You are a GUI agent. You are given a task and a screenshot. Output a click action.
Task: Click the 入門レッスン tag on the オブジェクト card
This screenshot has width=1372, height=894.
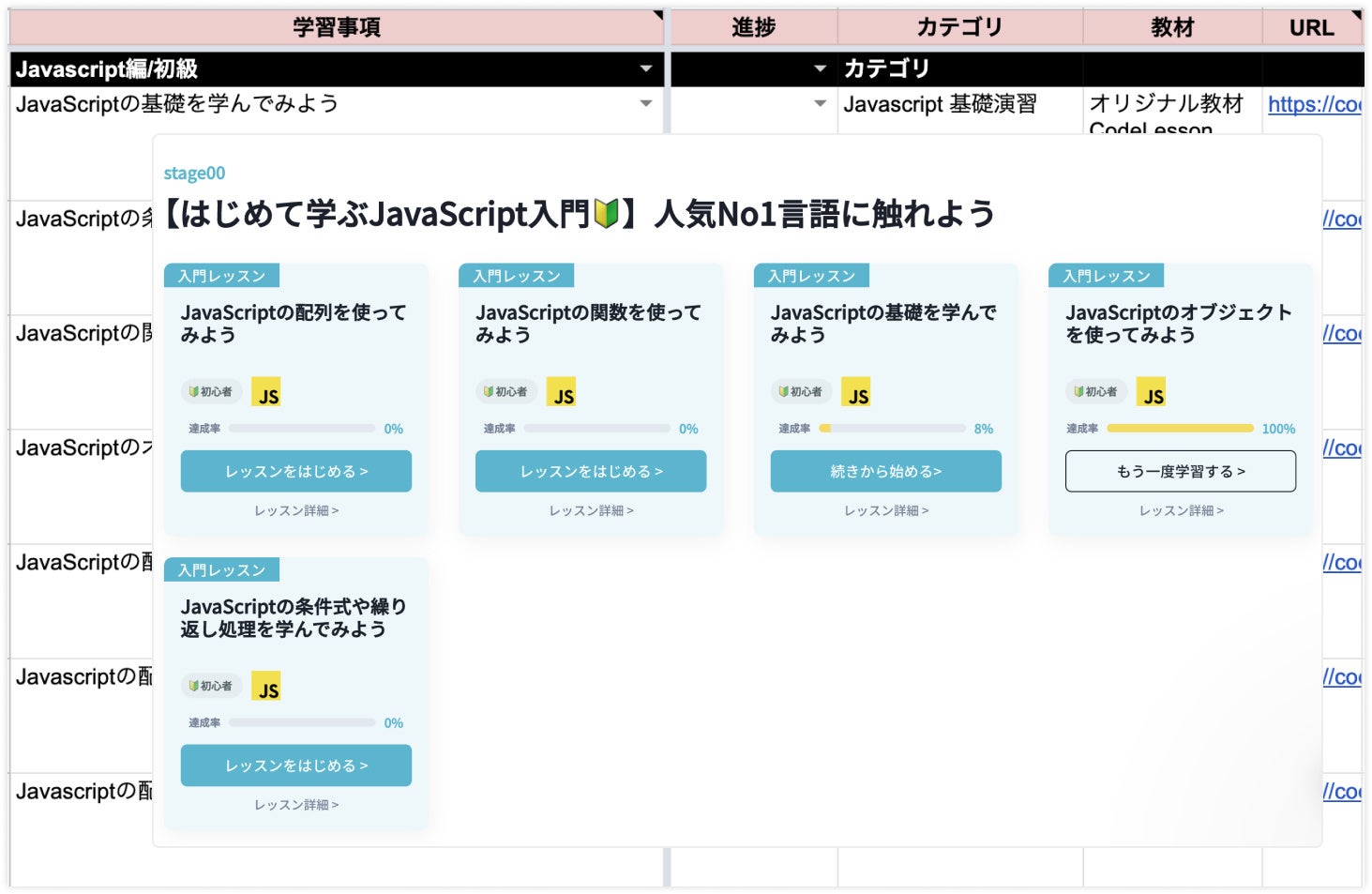(1107, 276)
